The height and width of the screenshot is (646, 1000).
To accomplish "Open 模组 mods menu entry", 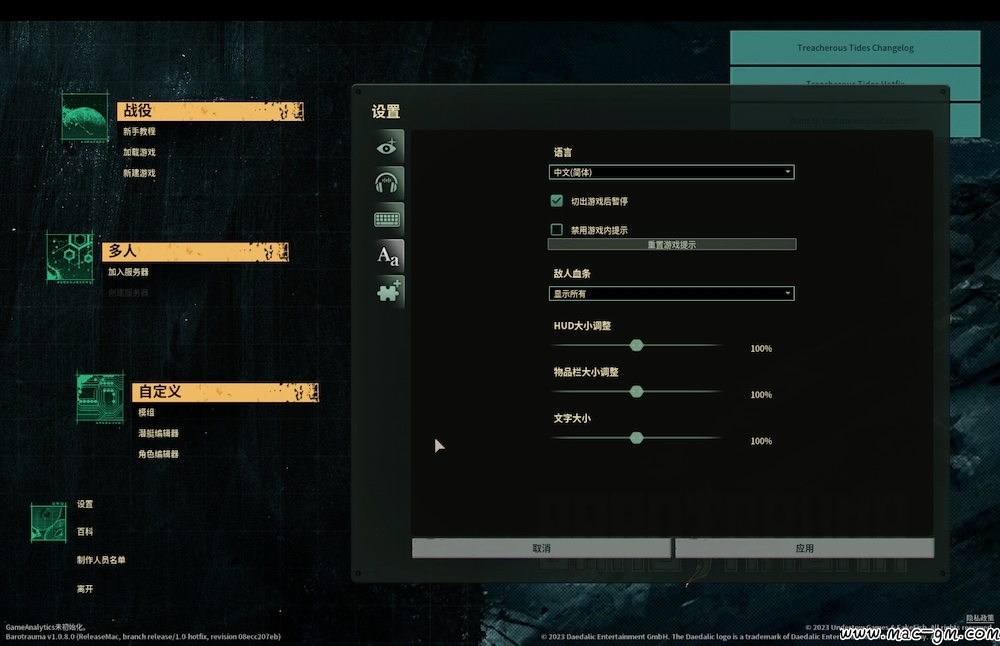I will (146, 413).
